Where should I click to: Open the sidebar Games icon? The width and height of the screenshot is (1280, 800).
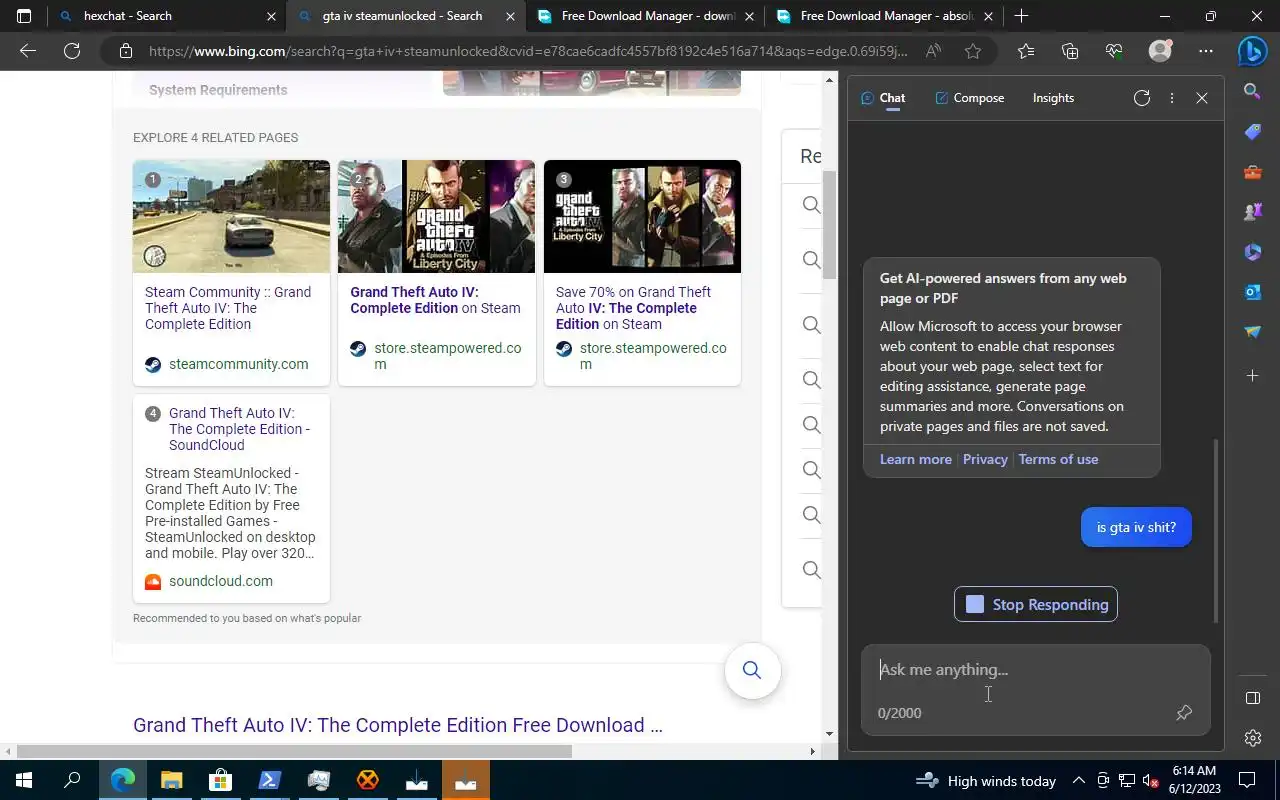1252,212
